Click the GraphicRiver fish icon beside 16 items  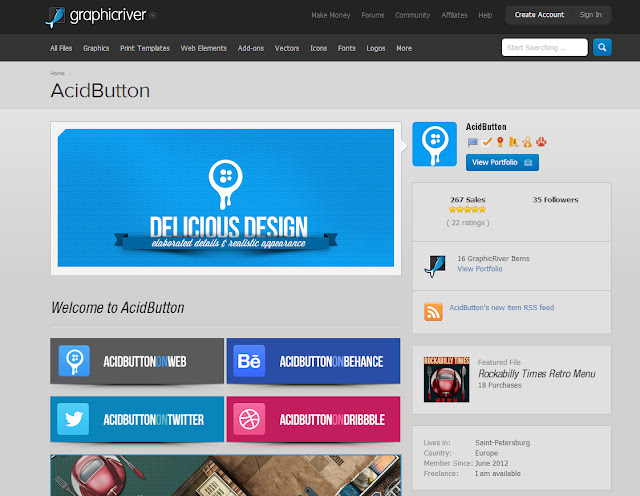[435, 266]
